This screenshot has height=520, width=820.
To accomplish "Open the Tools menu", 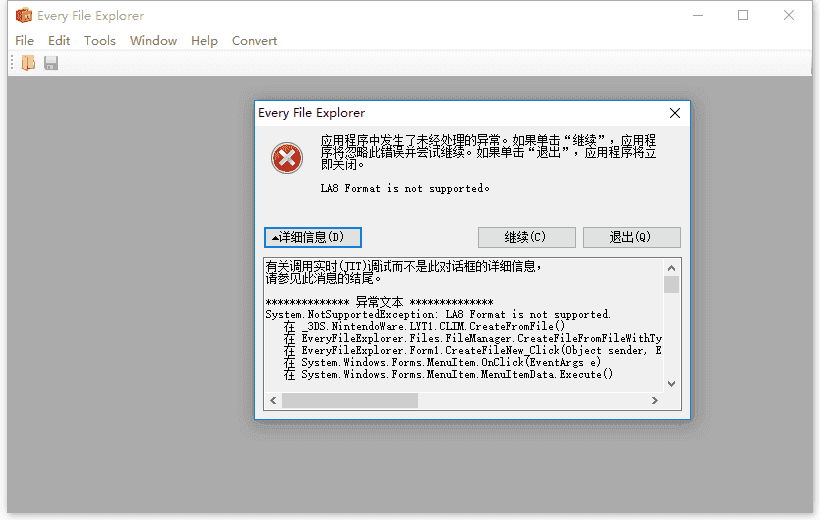I will point(100,41).
